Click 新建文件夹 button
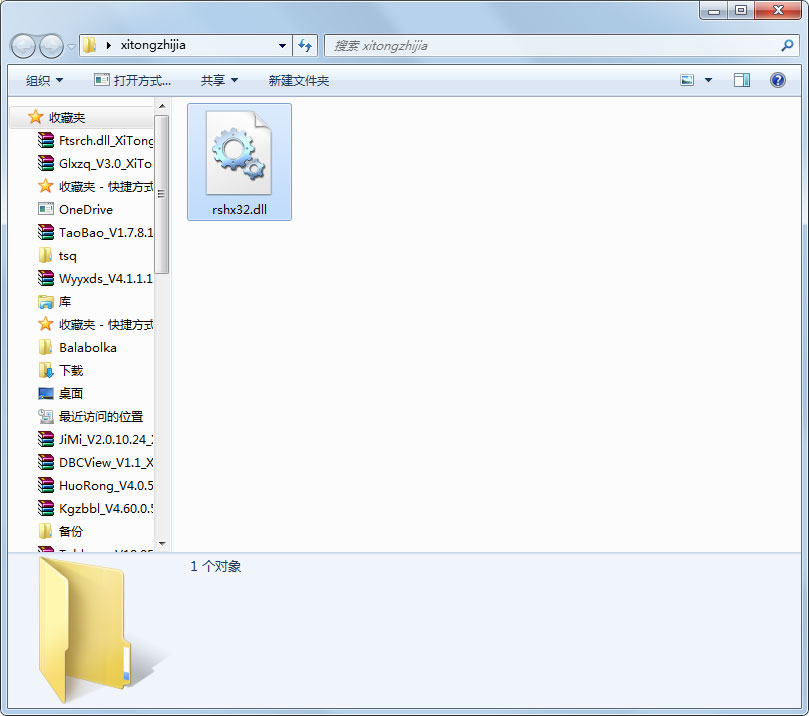The image size is (809, 716). (298, 80)
